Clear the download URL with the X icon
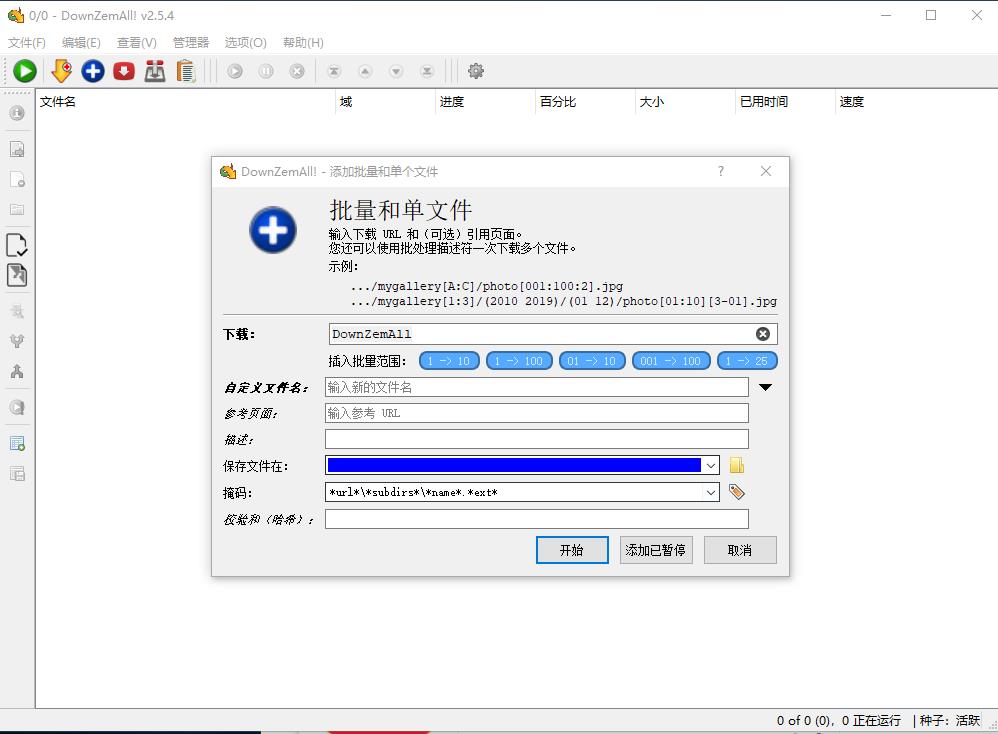This screenshot has width=998, height=734. pyautogui.click(x=763, y=334)
